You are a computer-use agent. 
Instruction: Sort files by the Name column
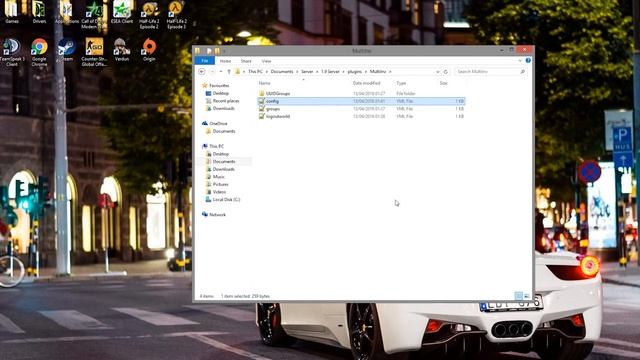click(x=264, y=83)
